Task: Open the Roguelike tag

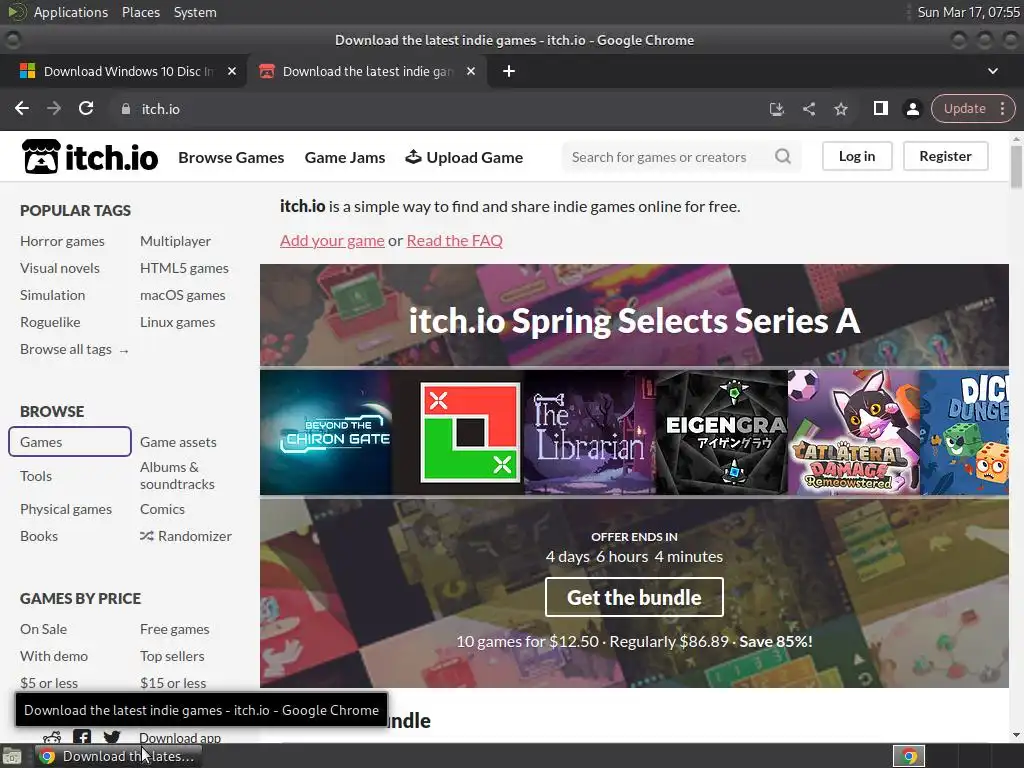Action: point(50,322)
